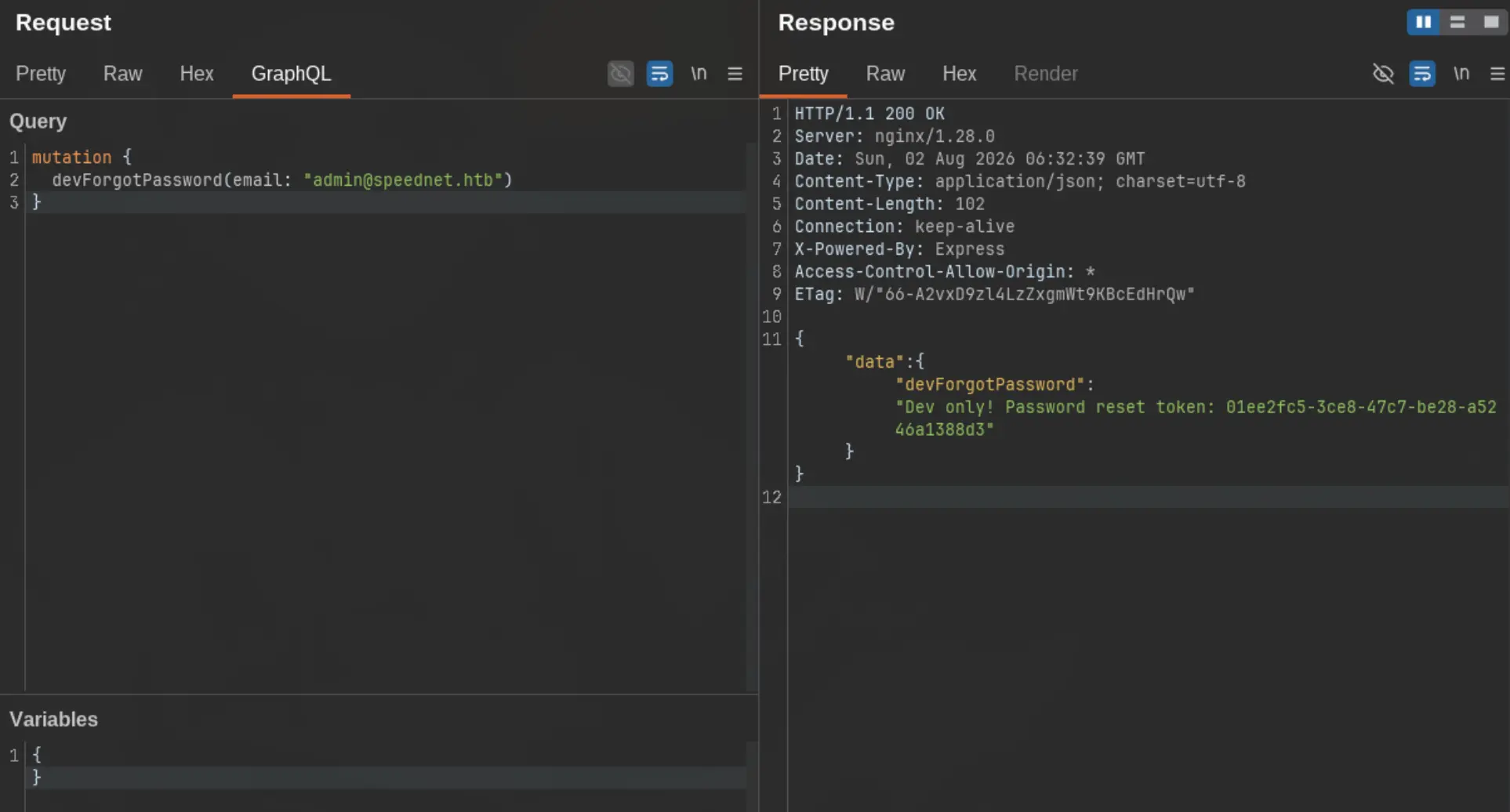Select the GraphQL request tab
The image size is (1510, 812).
[x=291, y=74]
